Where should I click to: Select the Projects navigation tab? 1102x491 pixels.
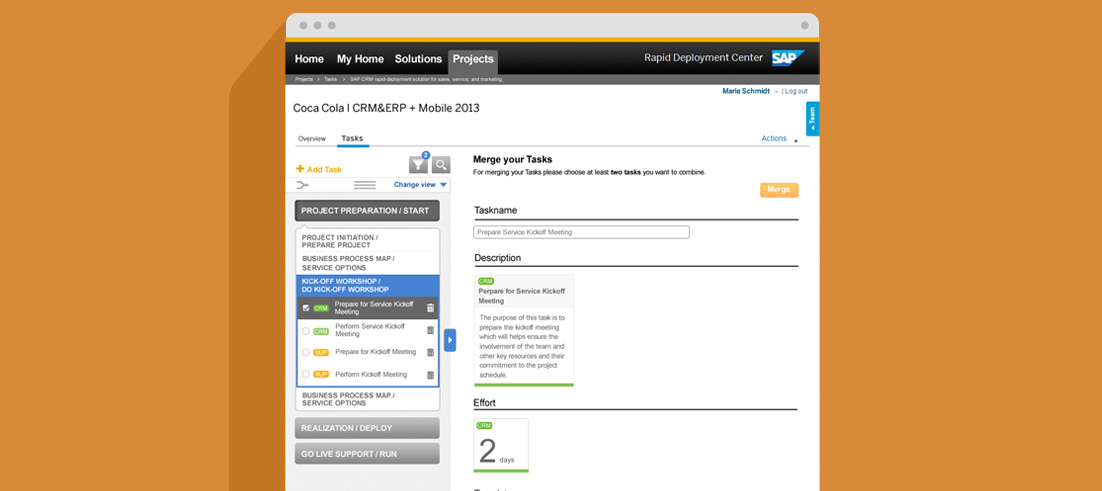[473, 60]
